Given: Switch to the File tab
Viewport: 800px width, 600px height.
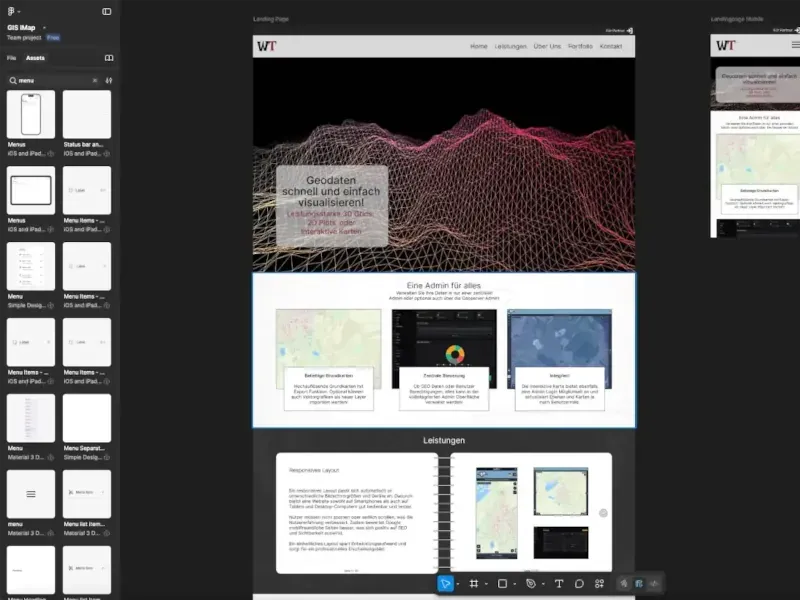Looking at the screenshot, I should point(11,58).
